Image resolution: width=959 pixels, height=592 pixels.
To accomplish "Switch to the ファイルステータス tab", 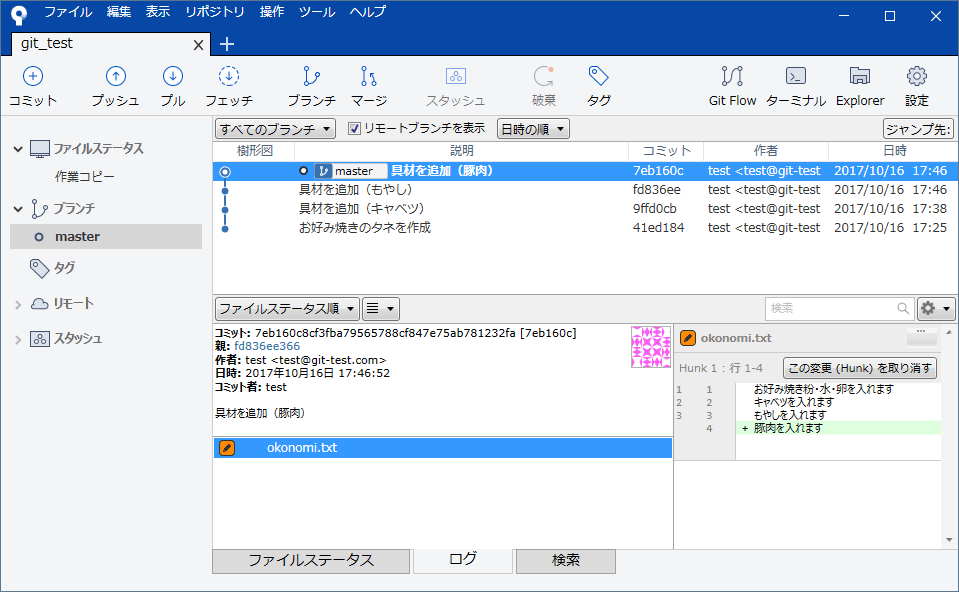I will 310,561.
